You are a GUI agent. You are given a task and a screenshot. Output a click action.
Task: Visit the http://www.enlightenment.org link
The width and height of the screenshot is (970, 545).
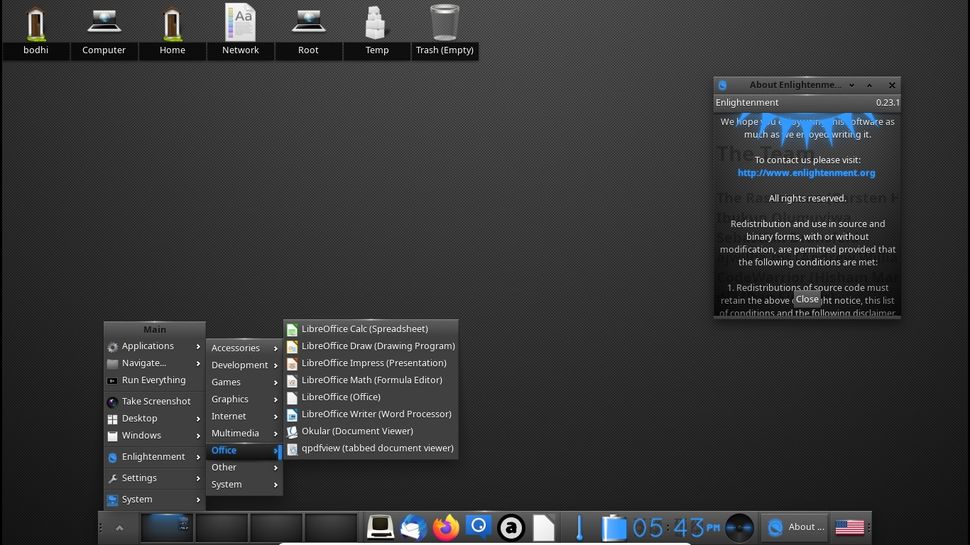click(806, 173)
